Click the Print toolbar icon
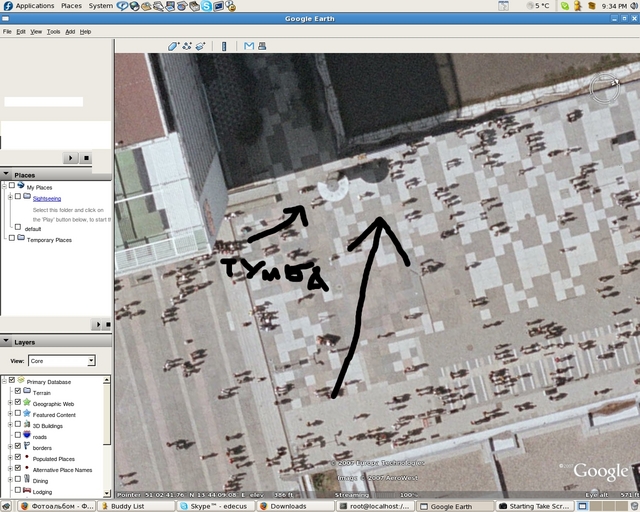 [x=262, y=46]
